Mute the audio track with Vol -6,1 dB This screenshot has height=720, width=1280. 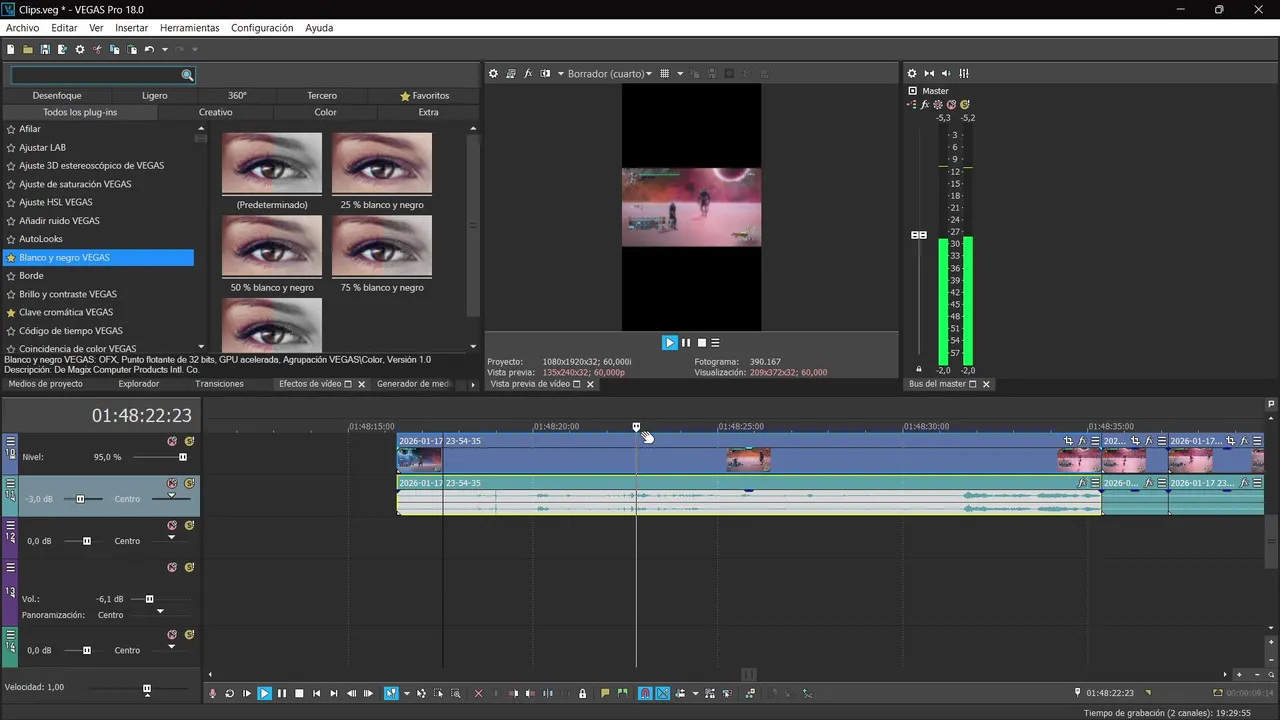click(x=172, y=567)
